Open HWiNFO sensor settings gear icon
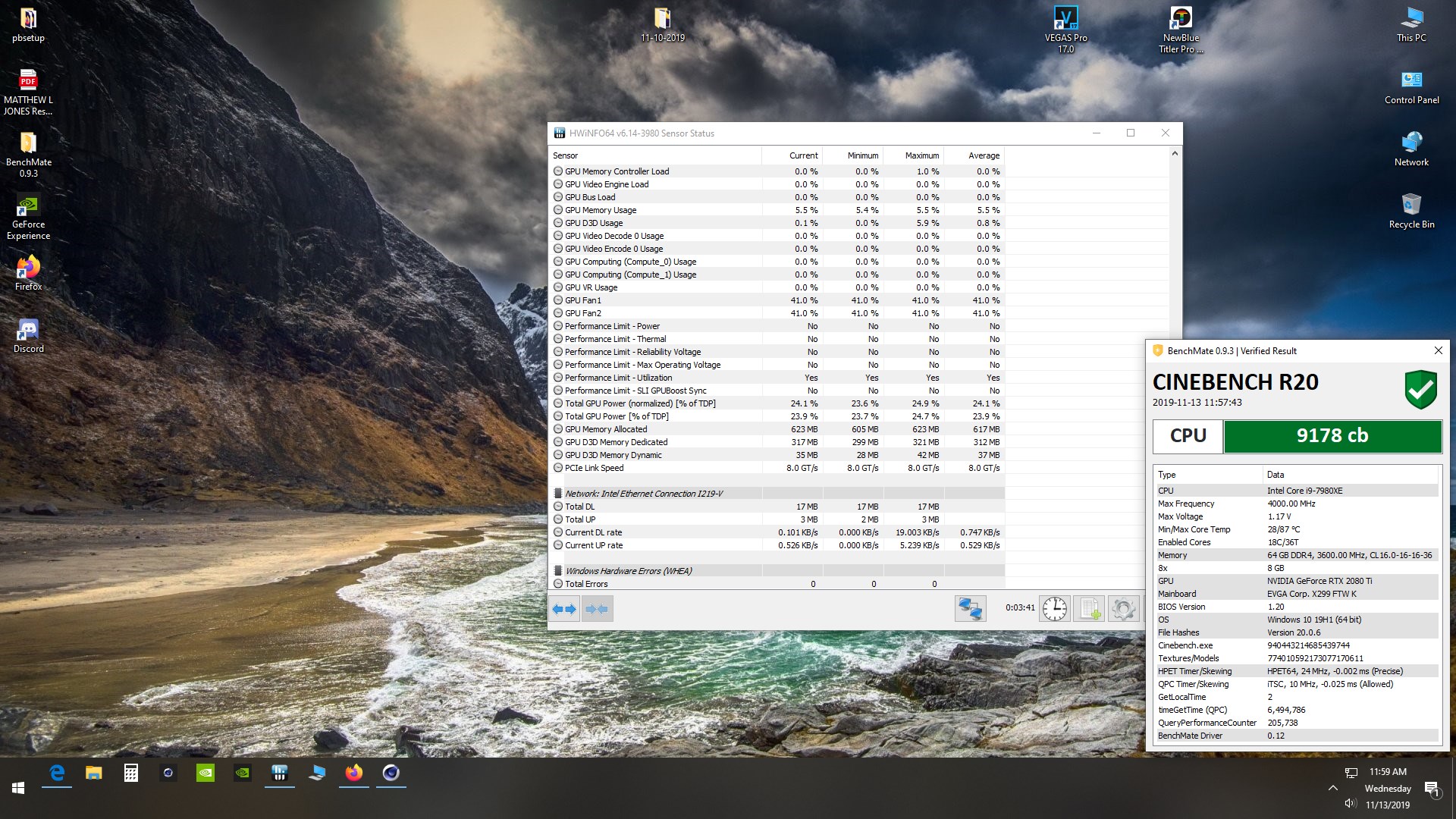The width and height of the screenshot is (1456, 819). 1124,608
